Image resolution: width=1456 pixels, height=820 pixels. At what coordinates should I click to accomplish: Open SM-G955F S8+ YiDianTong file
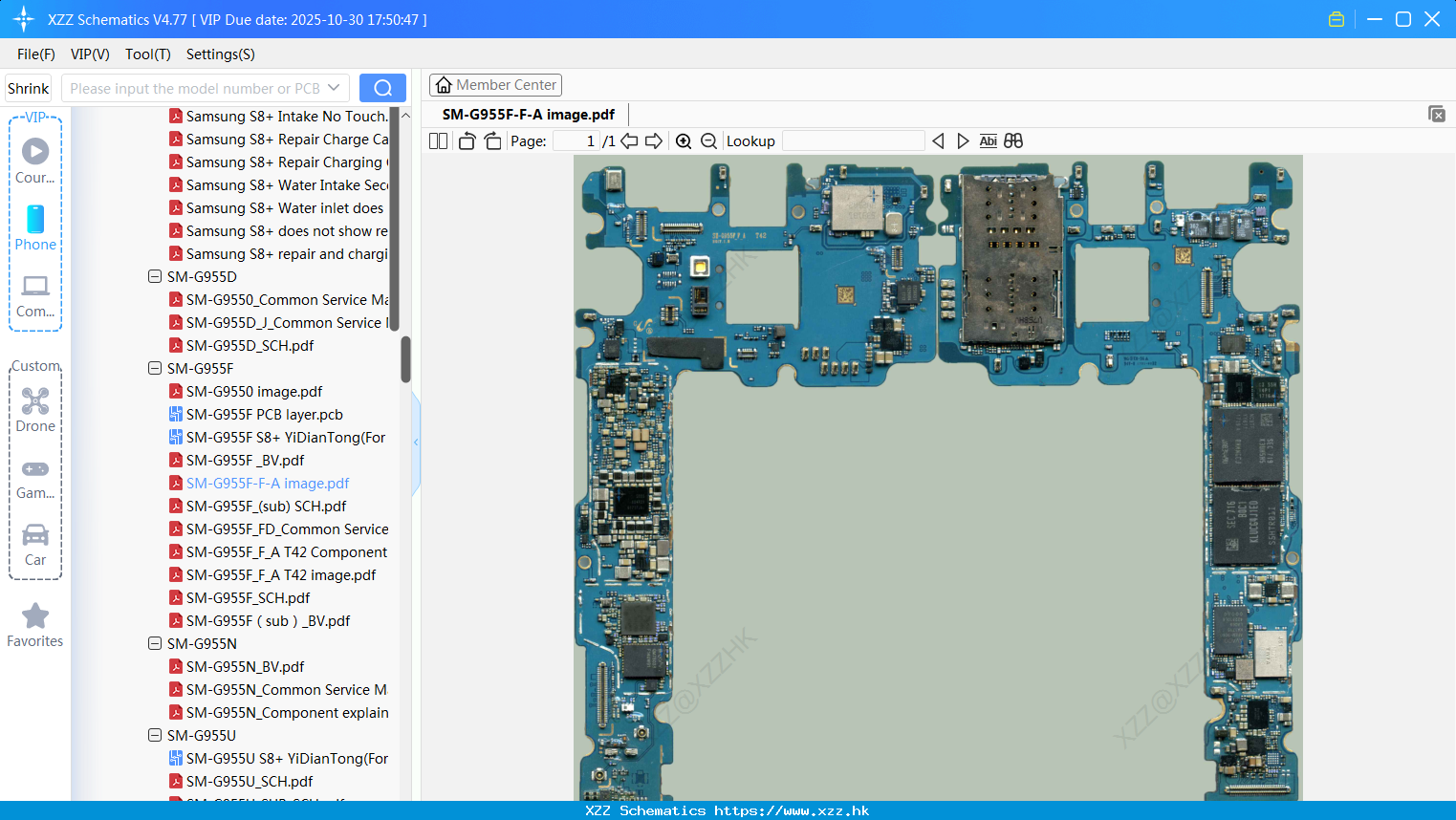point(286,437)
